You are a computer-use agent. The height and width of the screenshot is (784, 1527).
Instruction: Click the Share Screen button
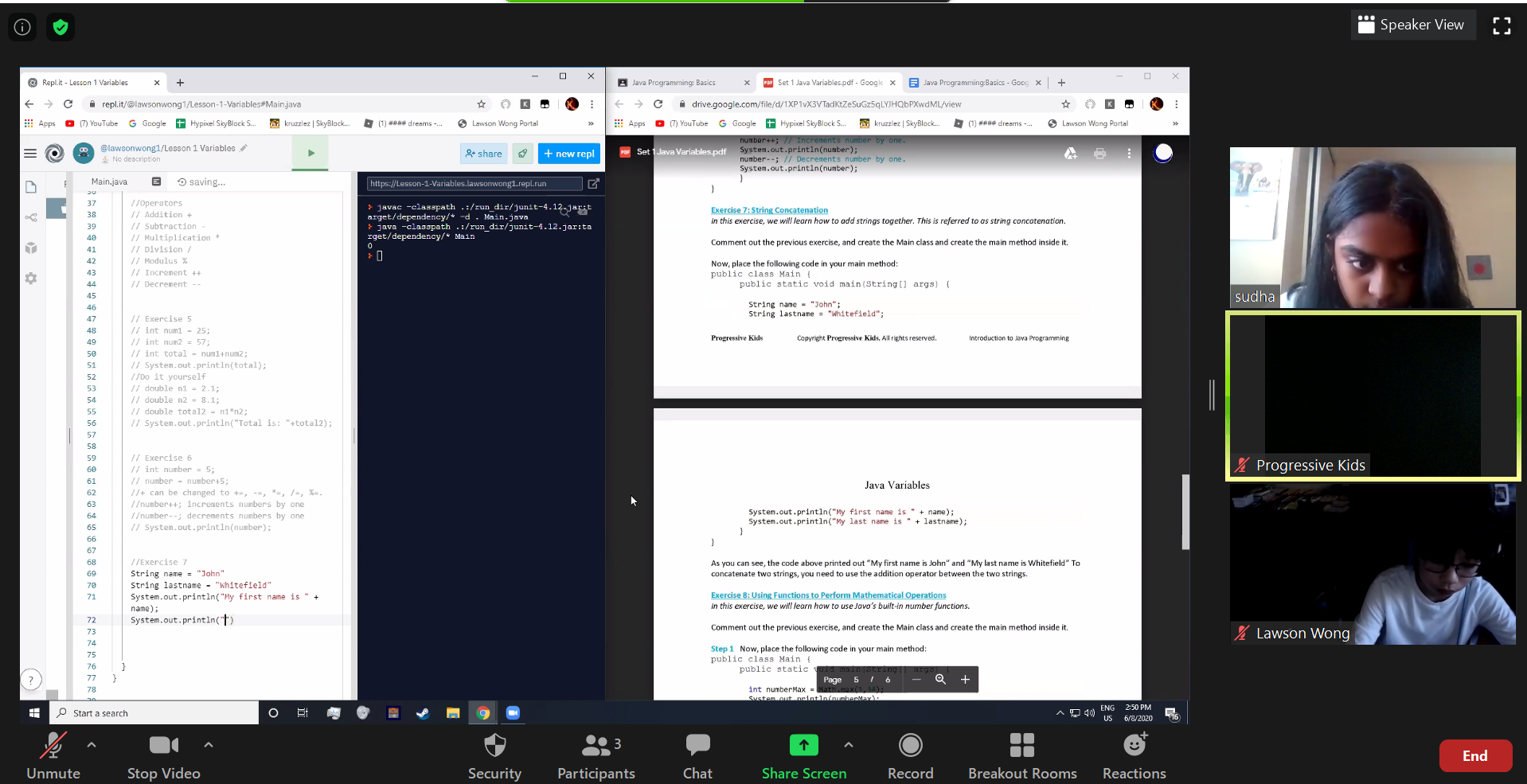803,757
